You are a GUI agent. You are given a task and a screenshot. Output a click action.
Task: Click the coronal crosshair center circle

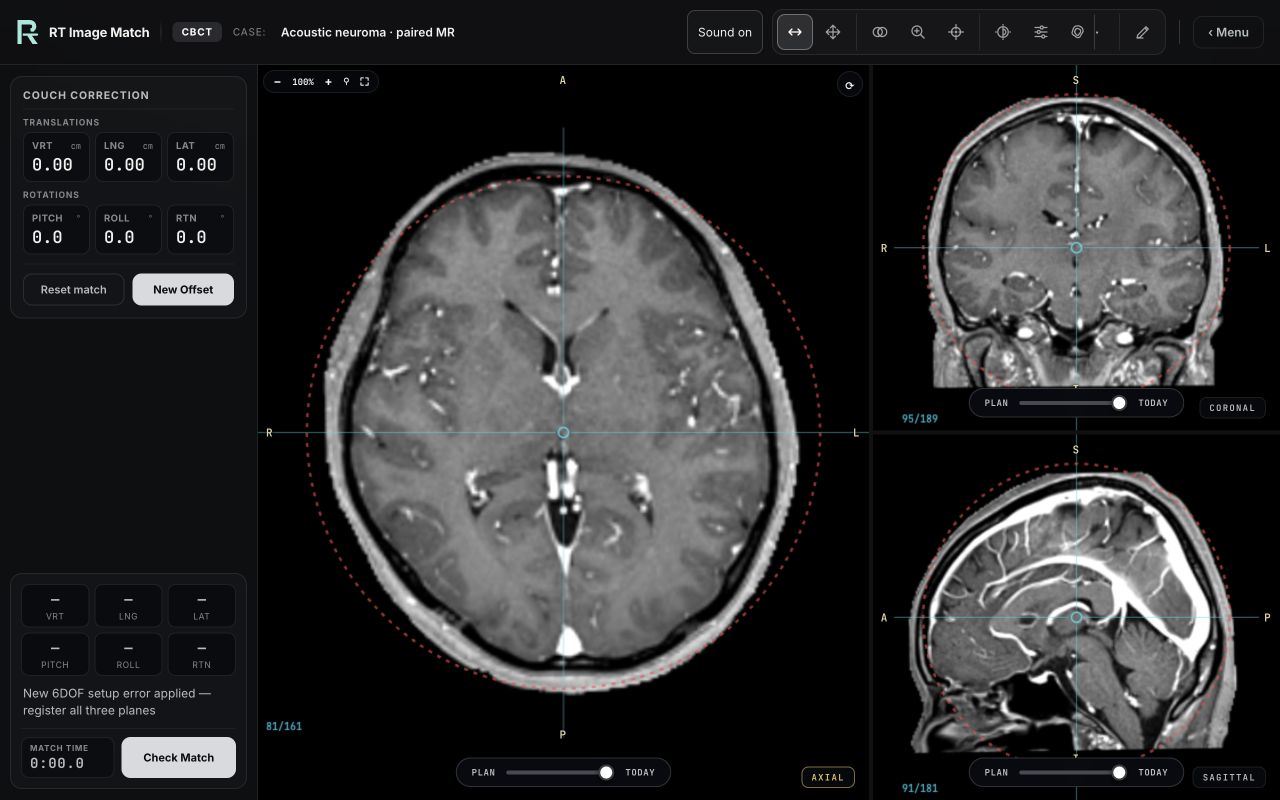[1076, 247]
